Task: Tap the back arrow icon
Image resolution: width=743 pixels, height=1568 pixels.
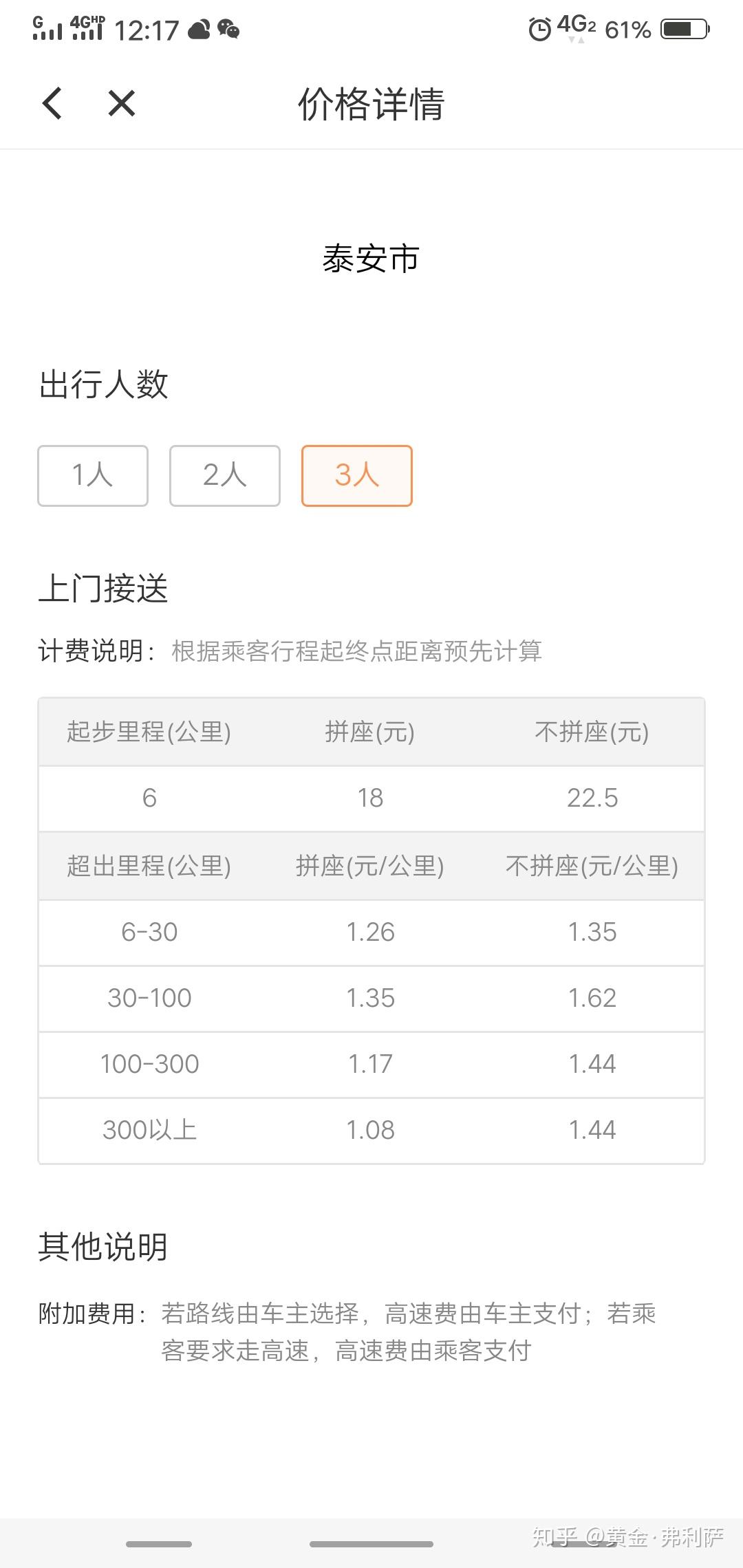Action: (x=52, y=104)
